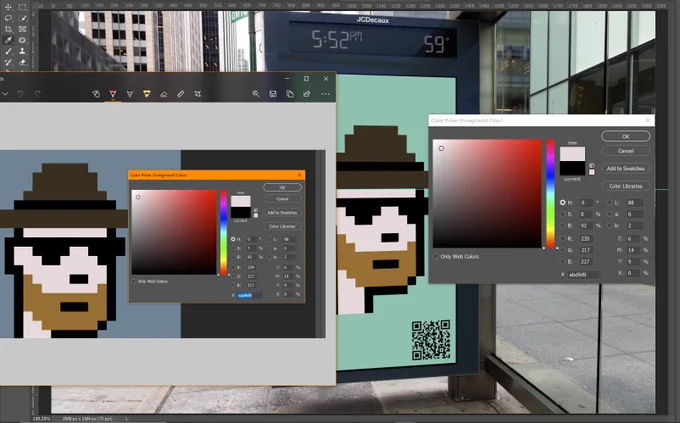Select the Clone Stamp tool
680x423 pixels.
pyautogui.click(x=22, y=51)
